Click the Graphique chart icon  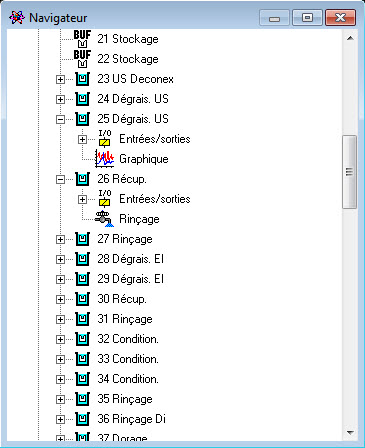pos(105,159)
